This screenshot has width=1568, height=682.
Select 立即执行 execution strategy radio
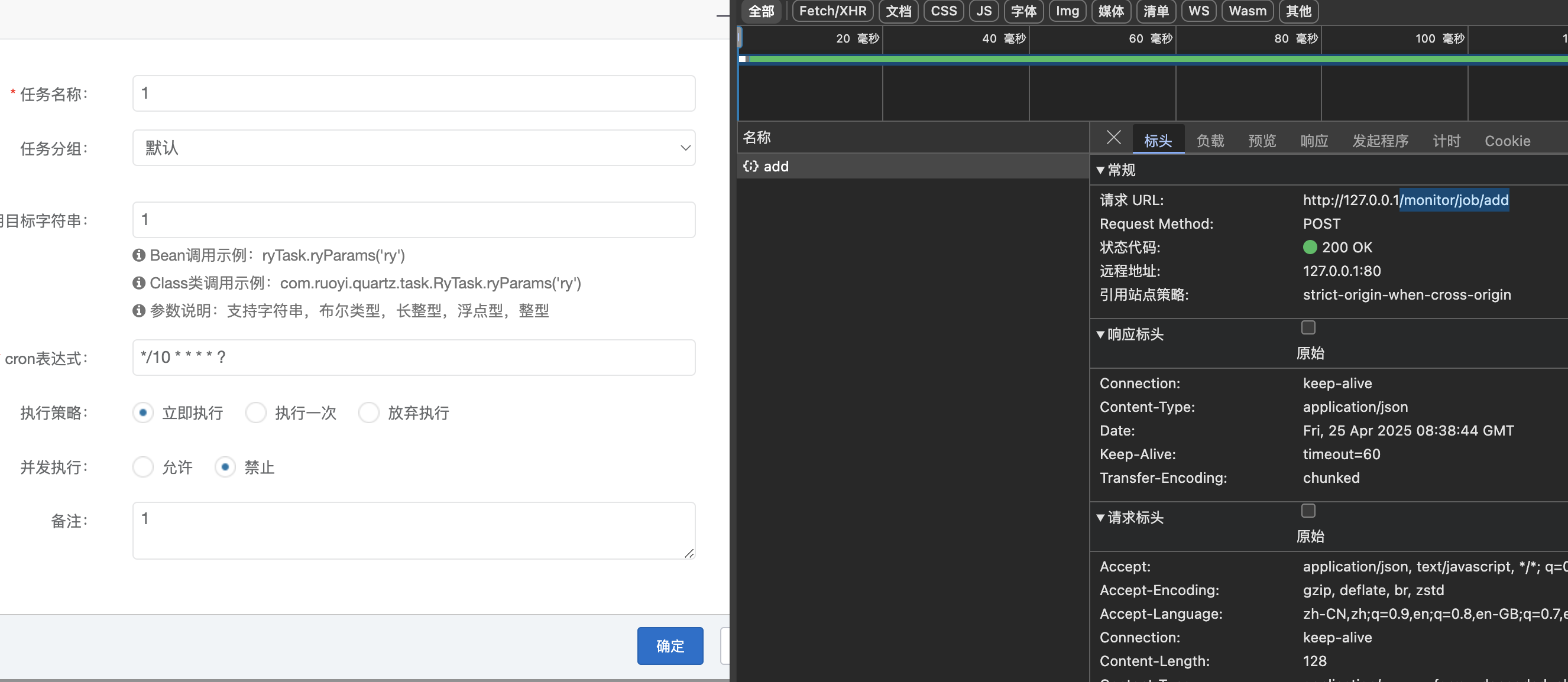(143, 413)
